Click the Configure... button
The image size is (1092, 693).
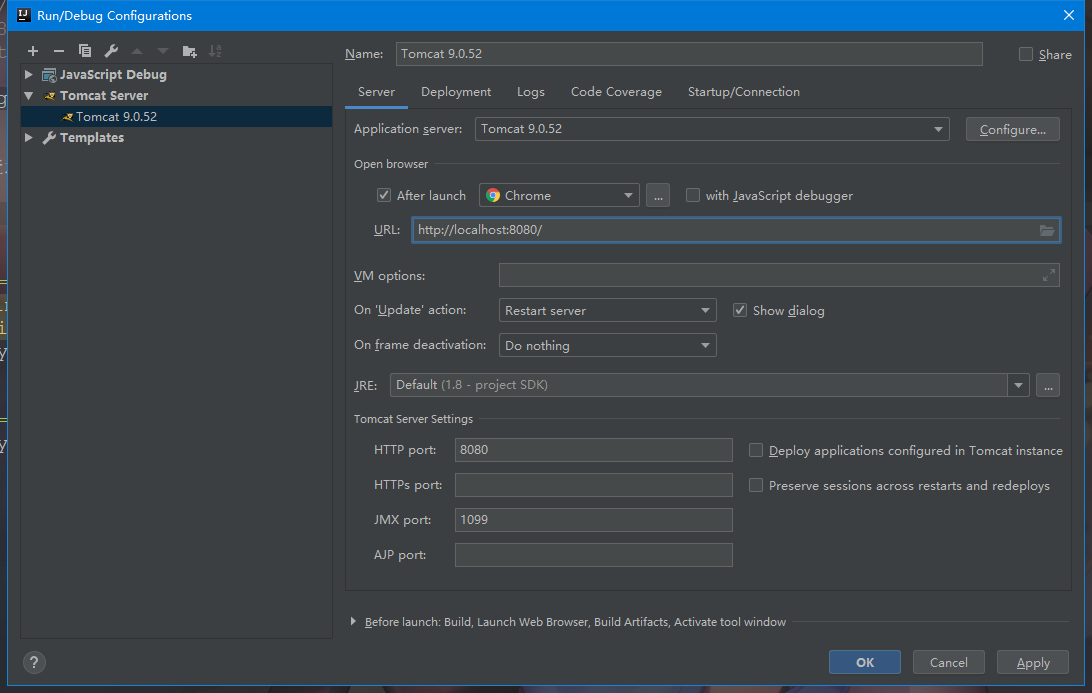(x=1013, y=130)
